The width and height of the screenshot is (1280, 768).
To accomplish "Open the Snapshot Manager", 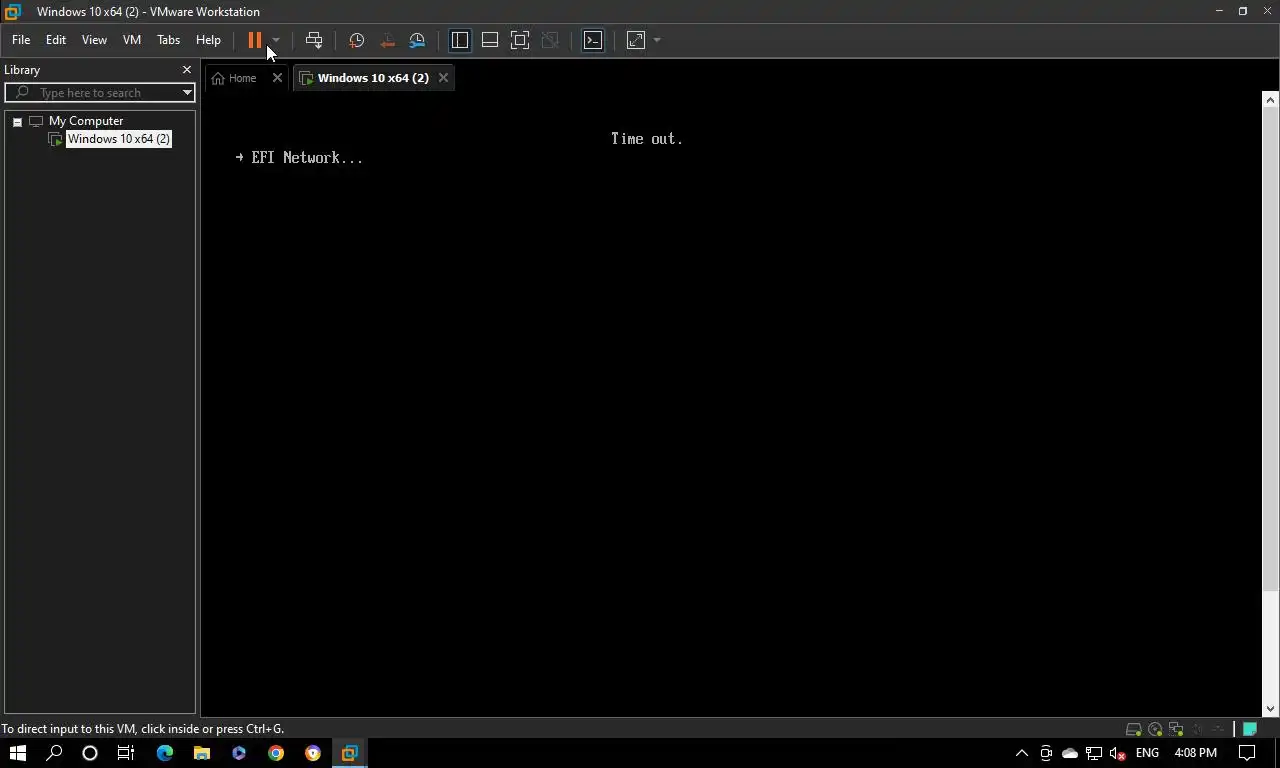I will 417,40.
